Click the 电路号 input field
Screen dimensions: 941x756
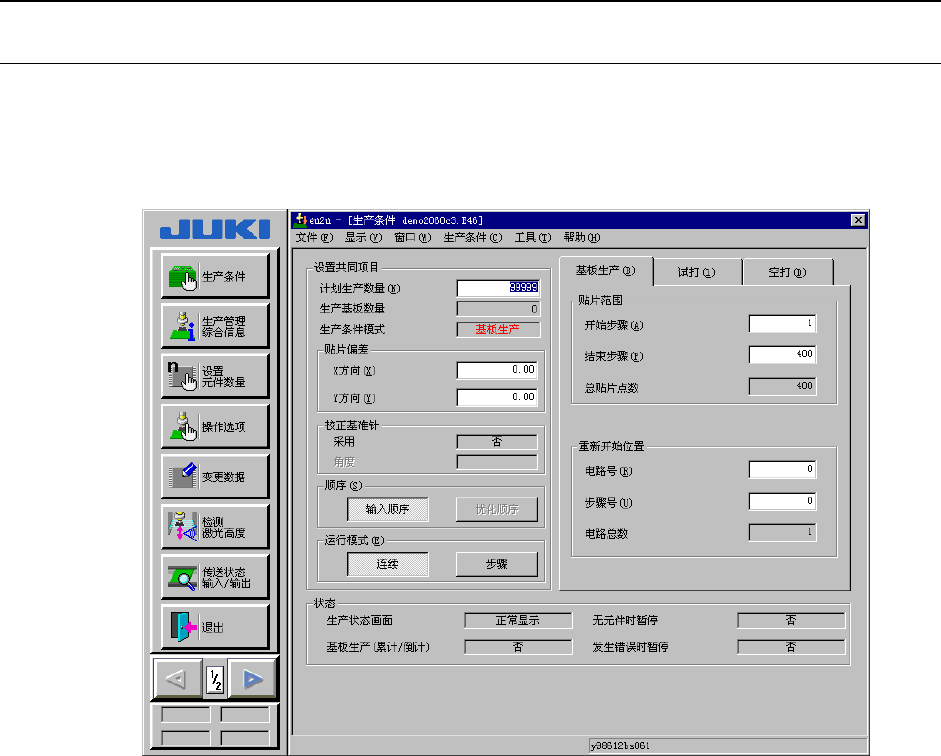click(783, 469)
